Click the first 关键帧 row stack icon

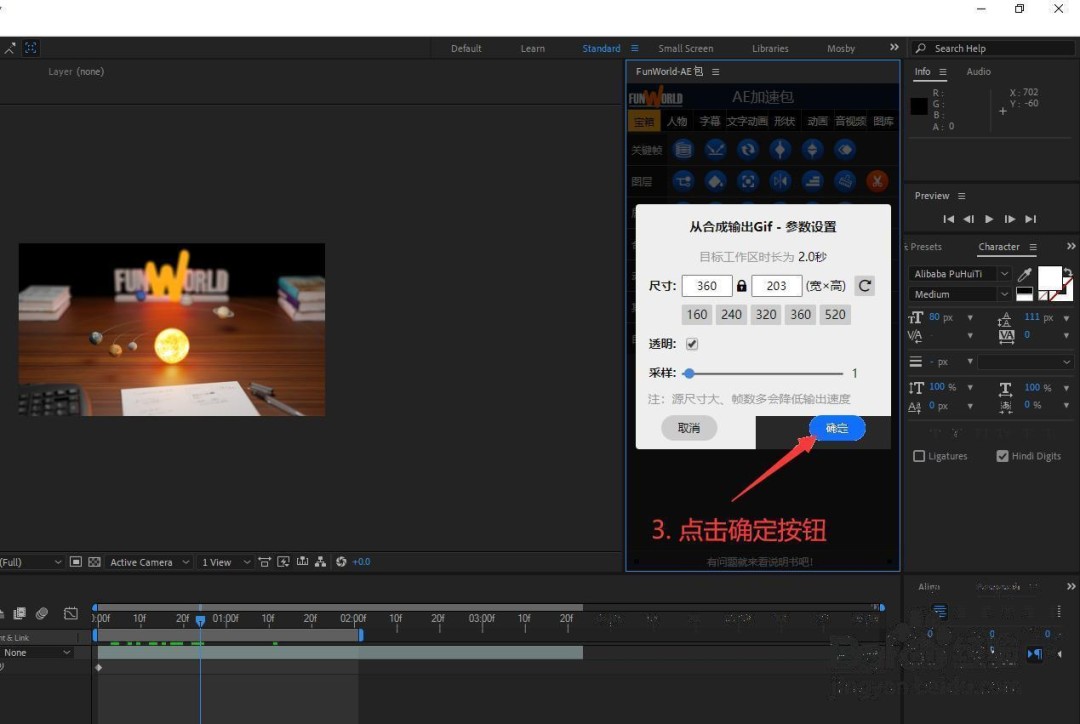click(x=683, y=149)
